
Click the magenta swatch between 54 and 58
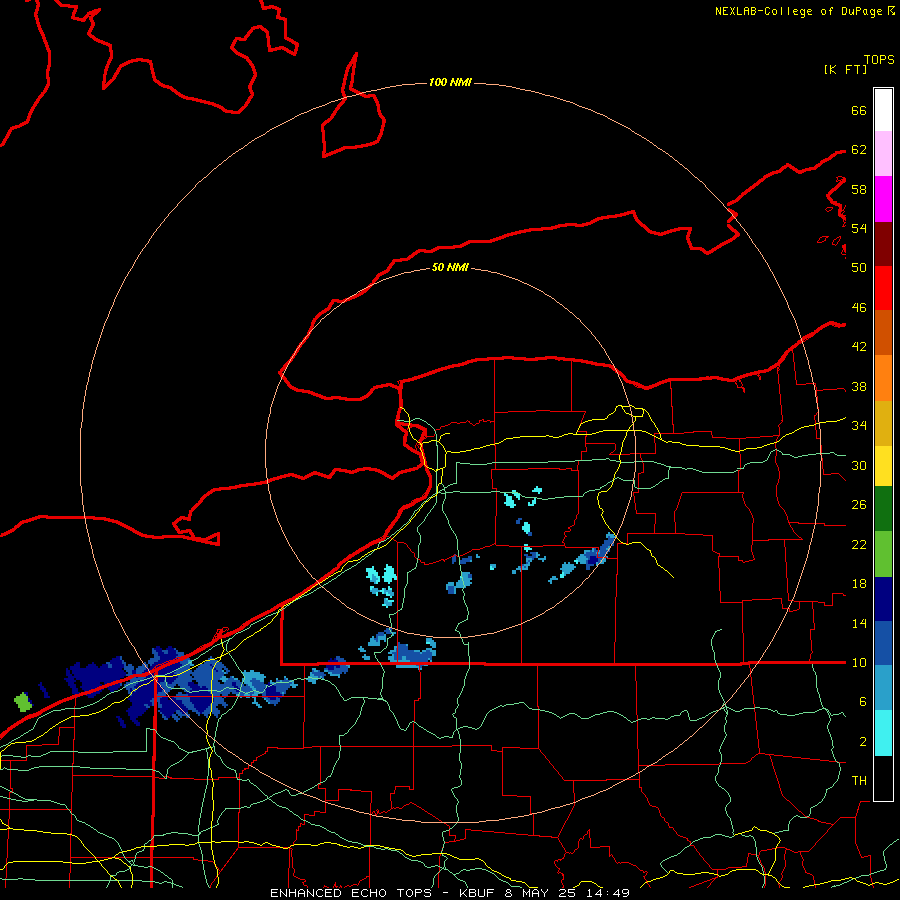(883, 199)
